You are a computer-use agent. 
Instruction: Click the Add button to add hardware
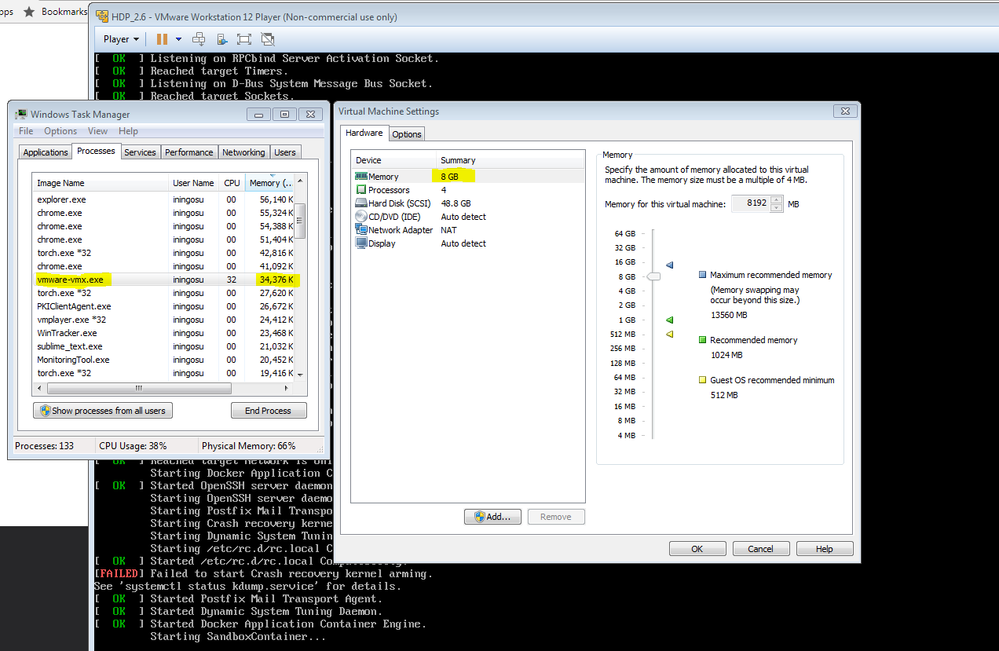click(x=492, y=516)
